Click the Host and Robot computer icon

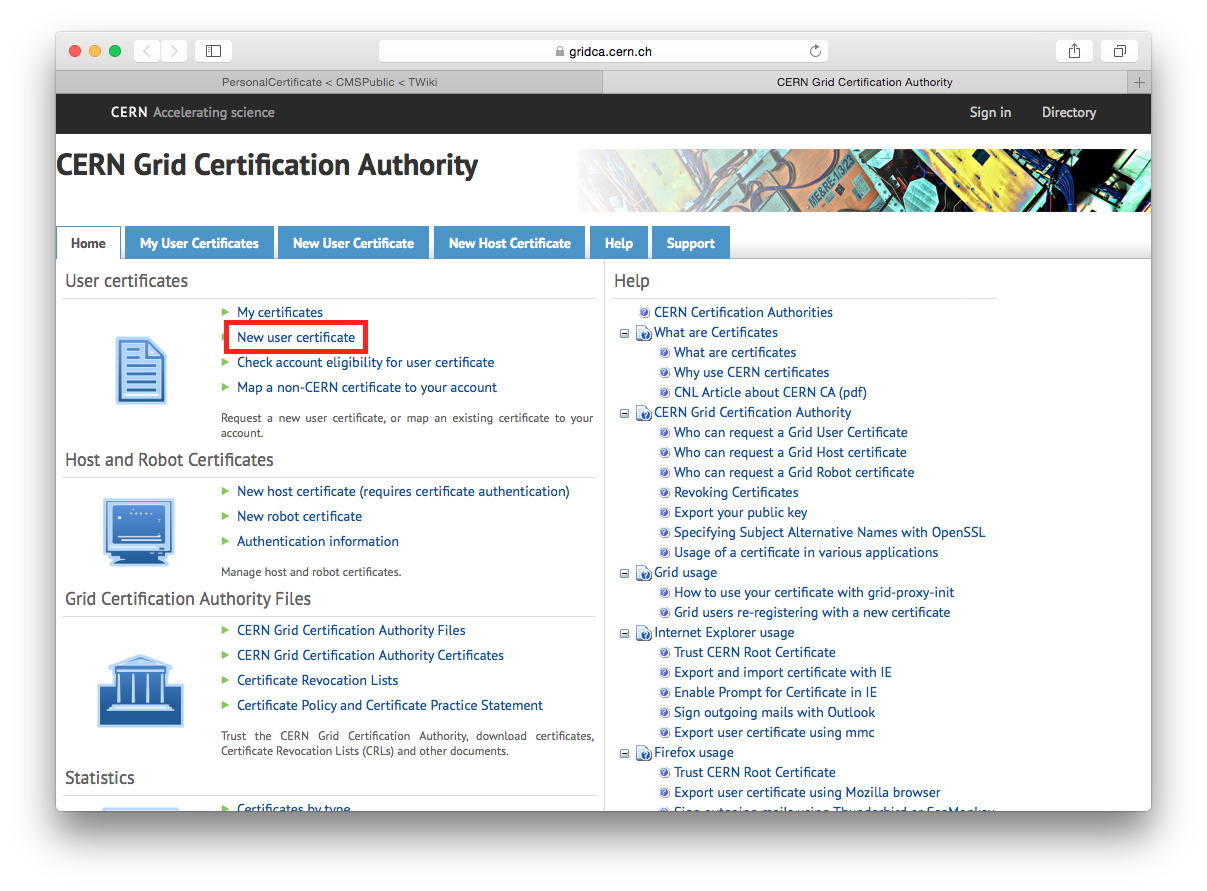139,532
